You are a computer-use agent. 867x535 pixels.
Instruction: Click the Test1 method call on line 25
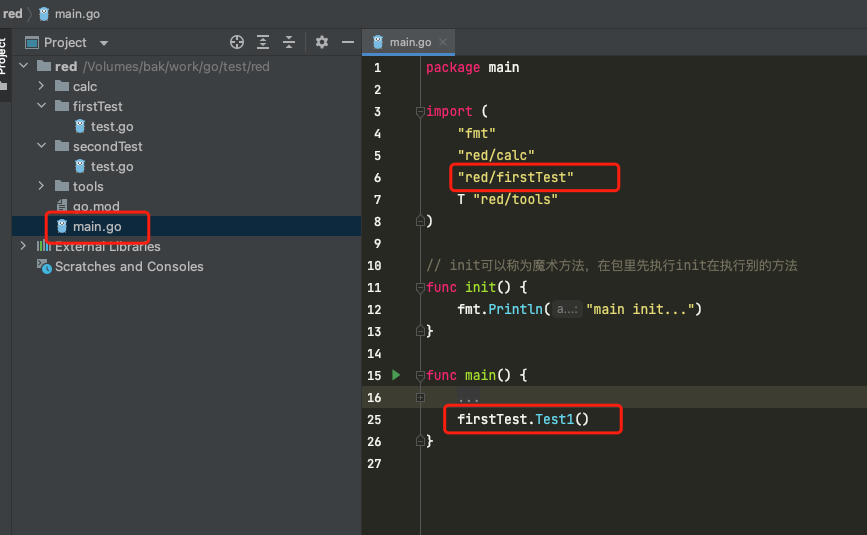pyautogui.click(x=555, y=419)
